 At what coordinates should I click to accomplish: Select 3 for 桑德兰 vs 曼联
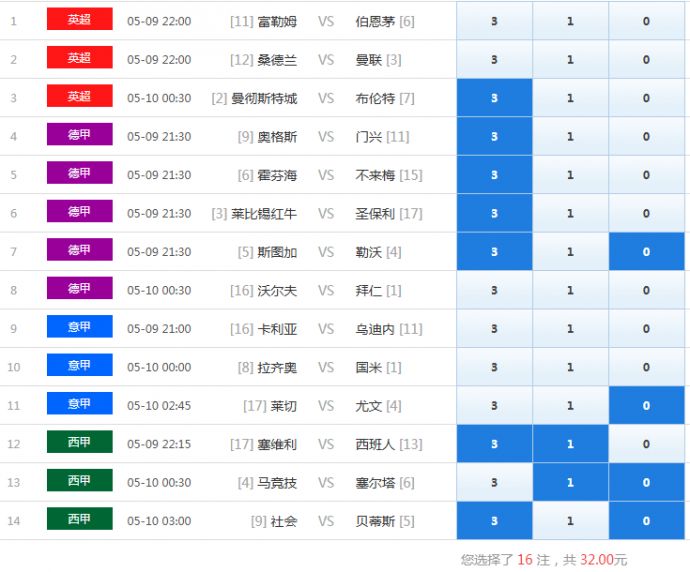tap(494, 59)
